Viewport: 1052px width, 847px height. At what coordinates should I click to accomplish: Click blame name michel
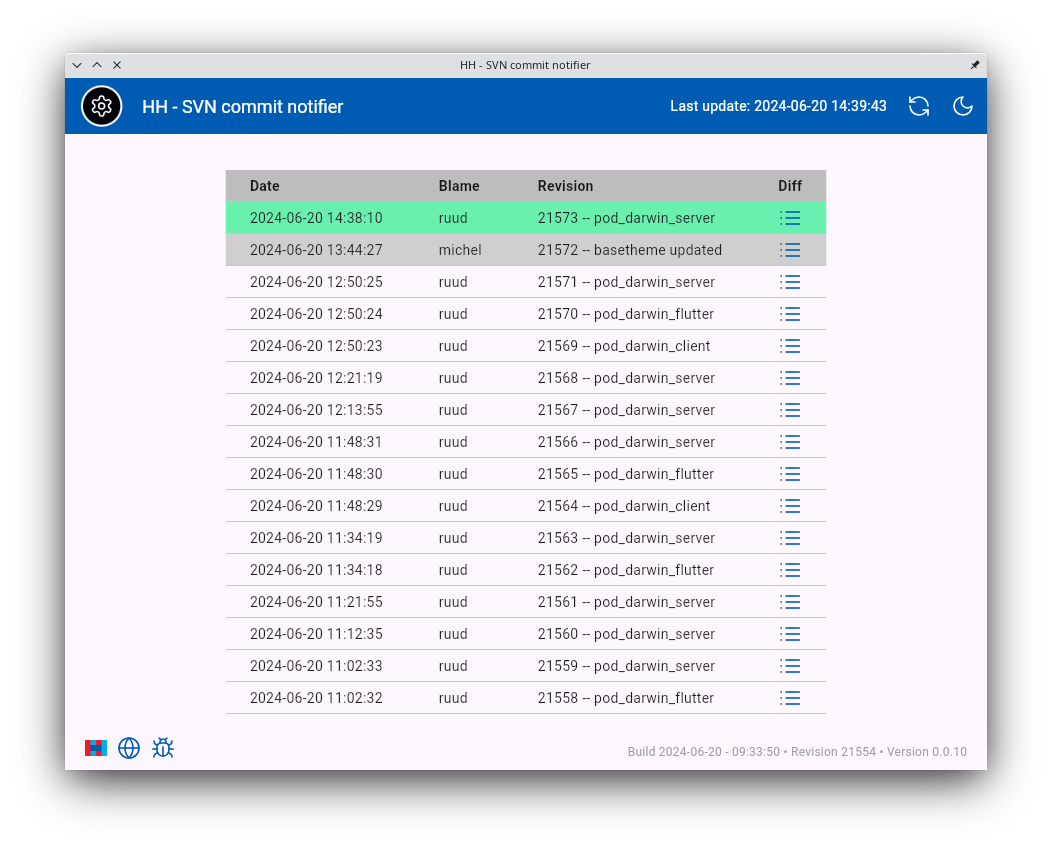pos(460,250)
